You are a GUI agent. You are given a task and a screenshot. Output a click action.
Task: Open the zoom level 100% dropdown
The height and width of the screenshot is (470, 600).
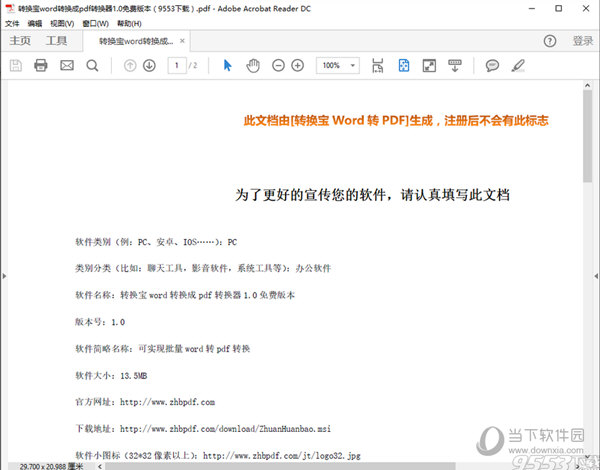click(x=338, y=65)
